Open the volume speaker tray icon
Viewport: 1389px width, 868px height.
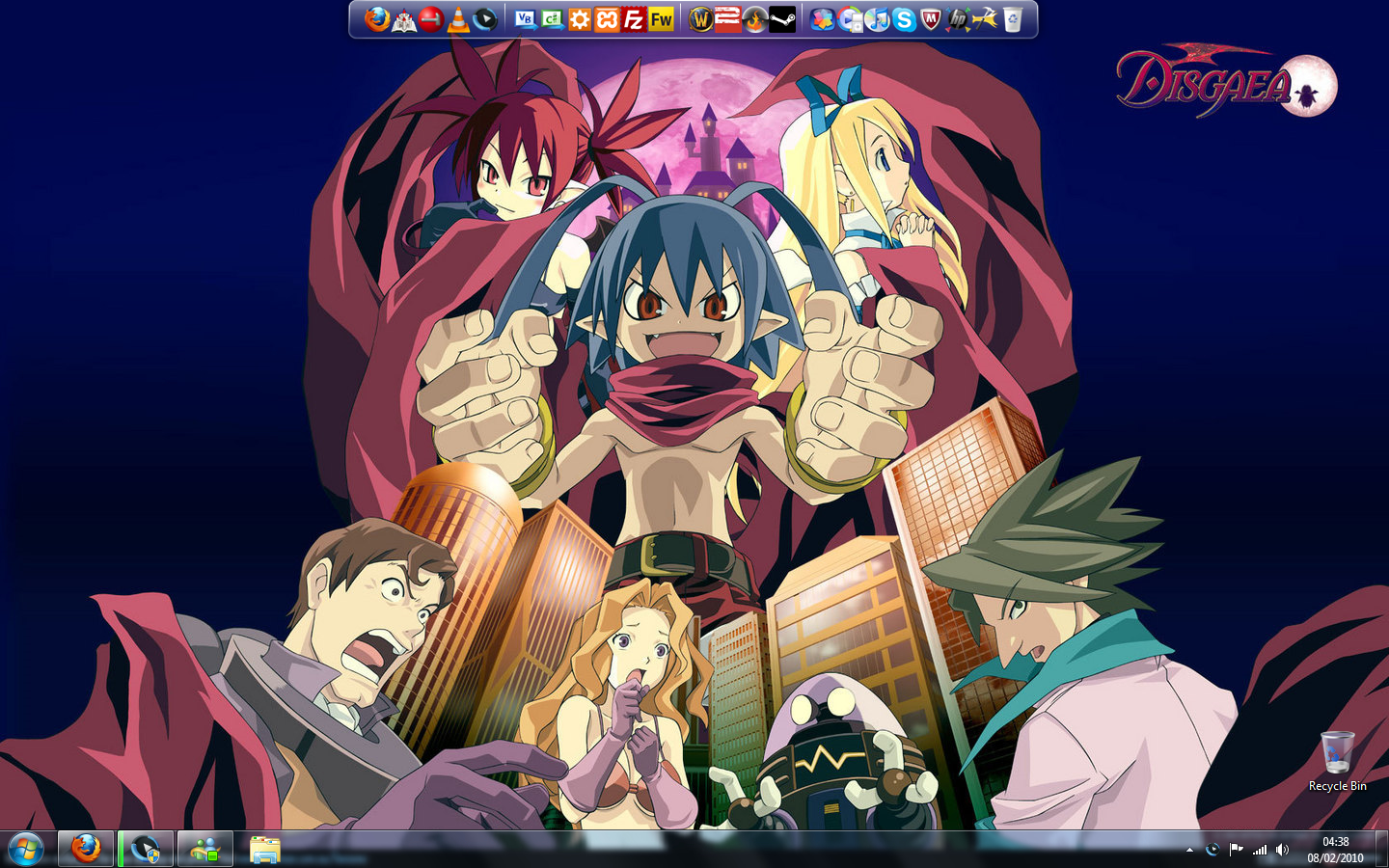coord(1282,850)
